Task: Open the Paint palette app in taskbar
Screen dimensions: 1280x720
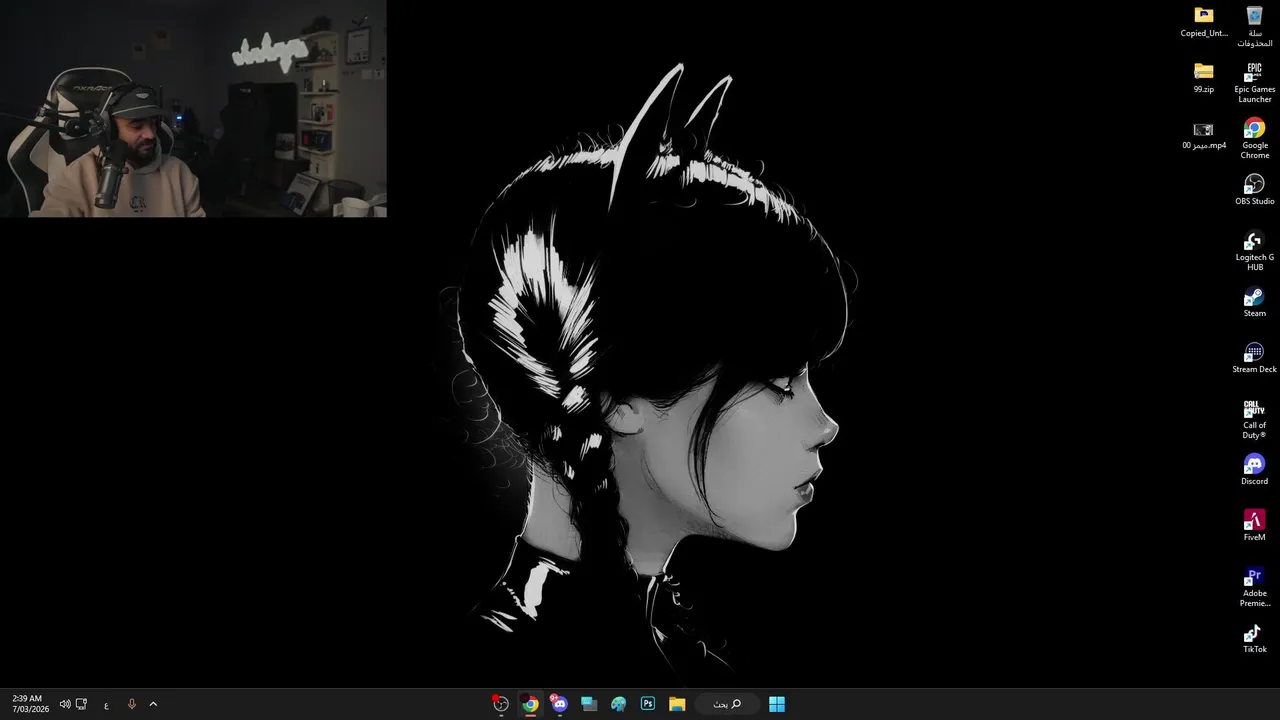Action: click(x=619, y=704)
